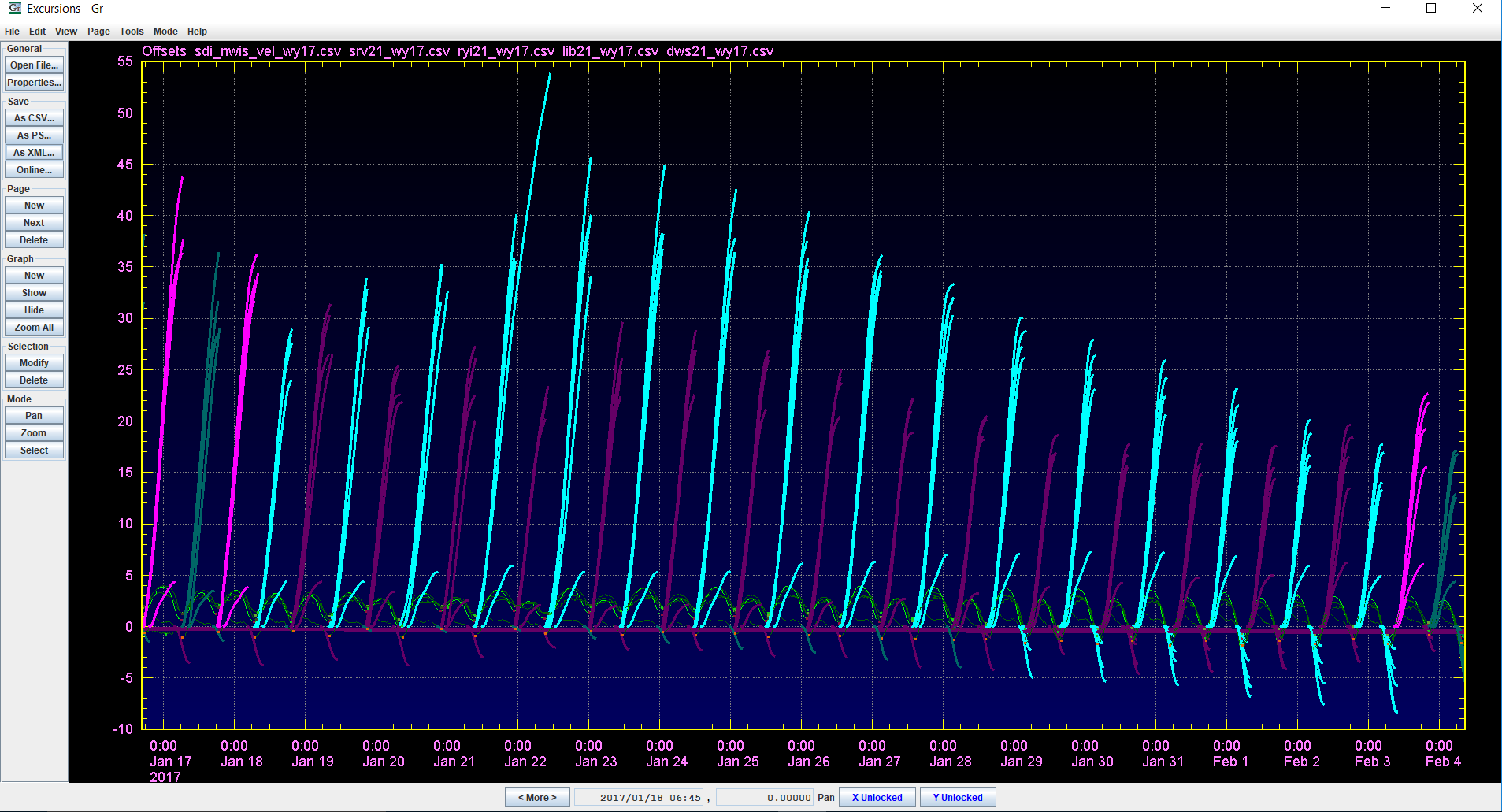Open the File menu
The width and height of the screenshot is (1502, 812).
pos(12,32)
